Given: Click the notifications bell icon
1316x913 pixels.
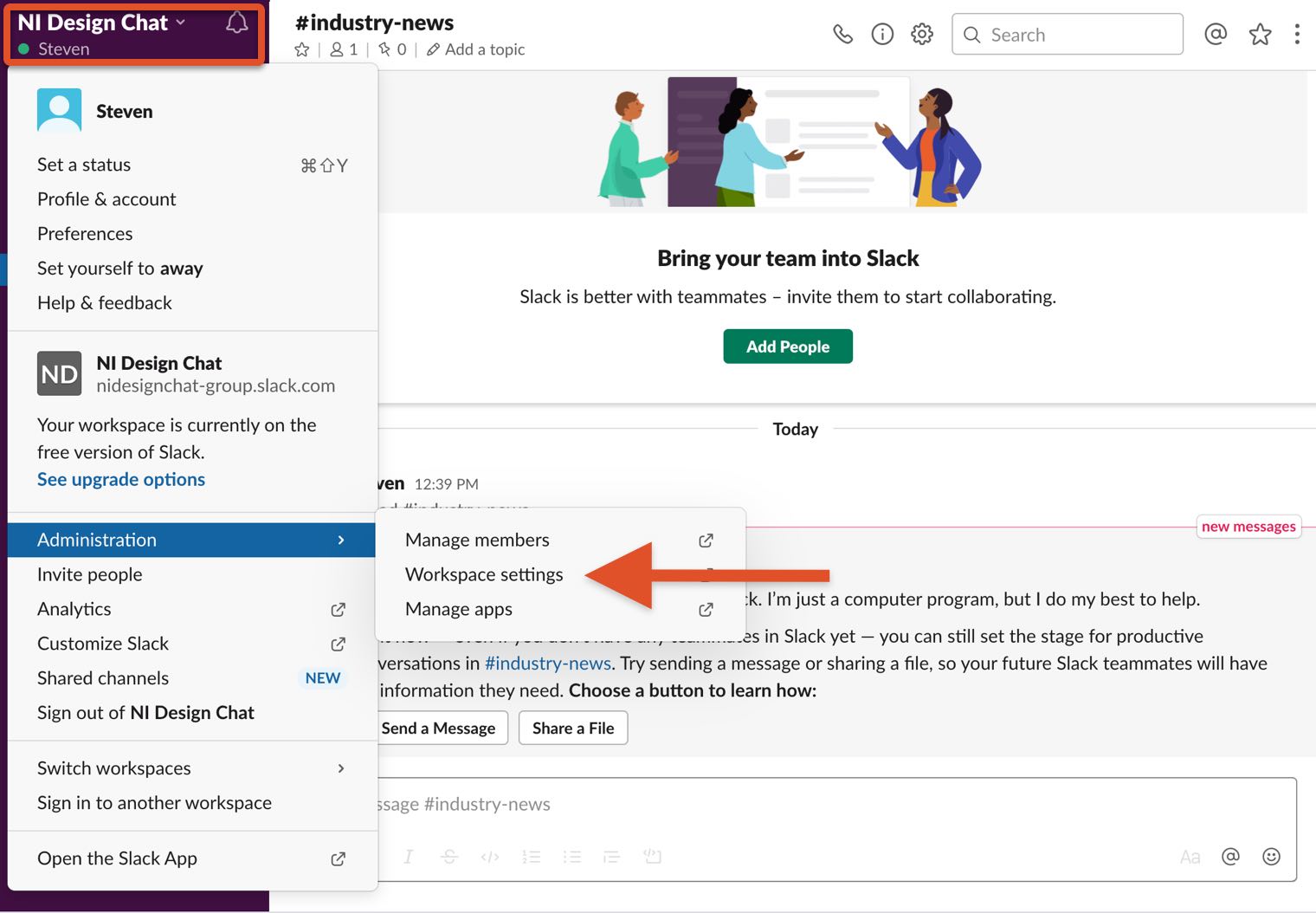Looking at the screenshot, I should (x=236, y=23).
